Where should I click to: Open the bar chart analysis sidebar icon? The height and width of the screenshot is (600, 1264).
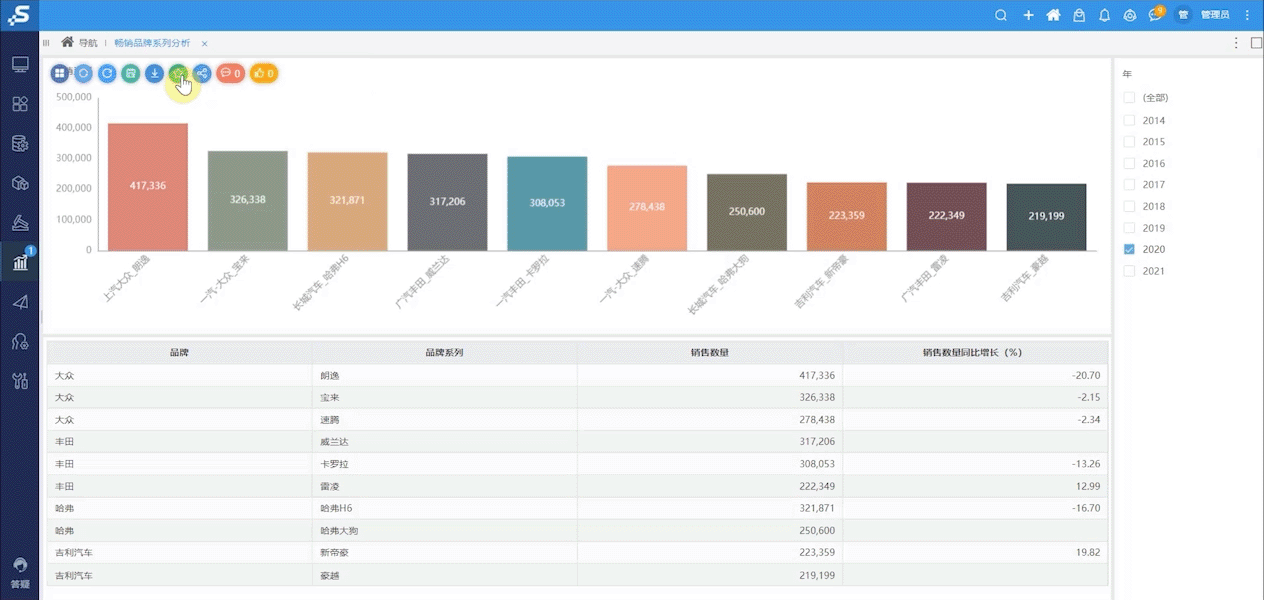click(20, 262)
